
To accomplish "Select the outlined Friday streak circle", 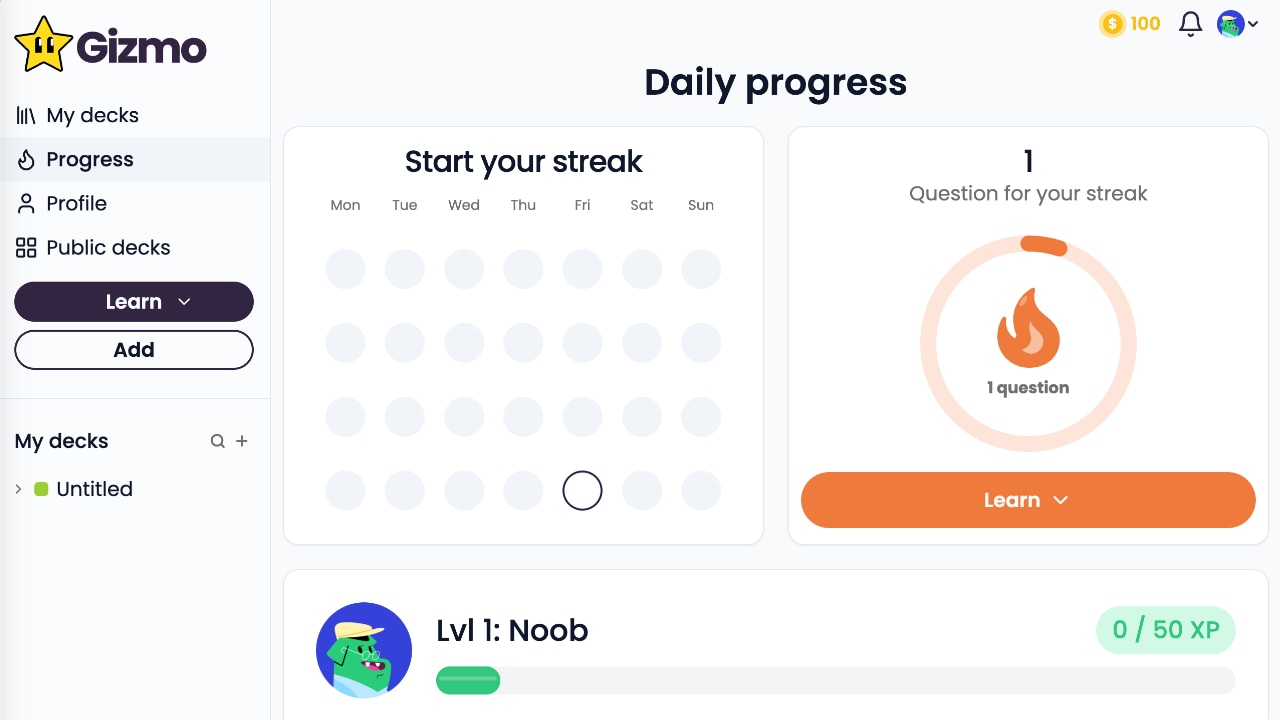I will pyautogui.click(x=583, y=491).
